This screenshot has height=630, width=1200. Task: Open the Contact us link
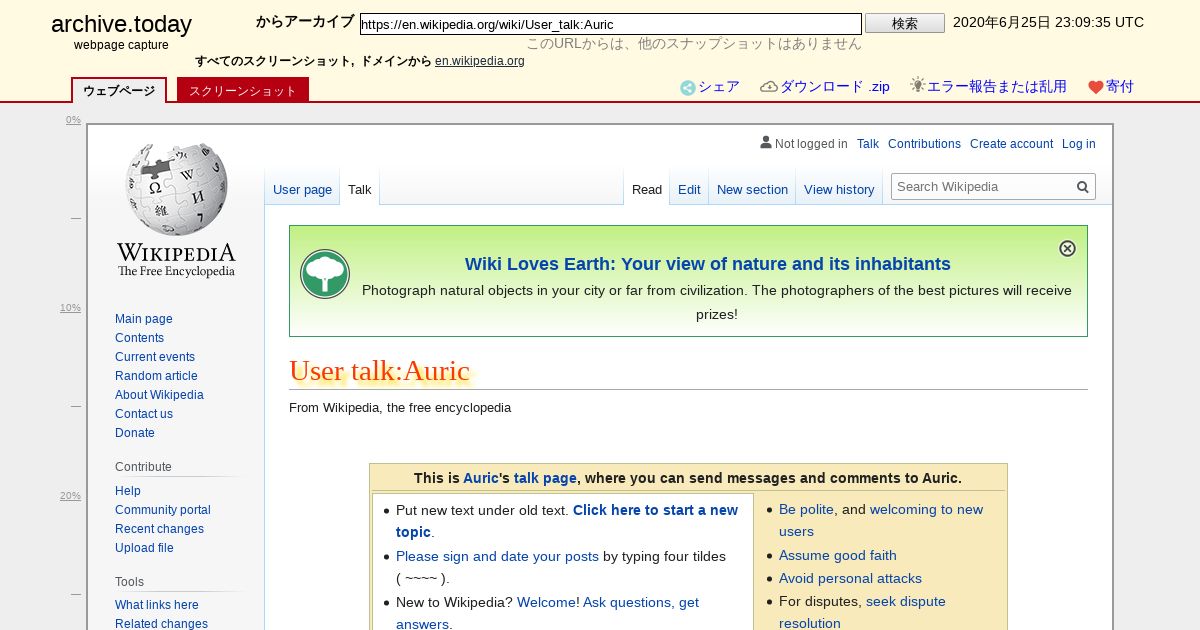coord(144,414)
